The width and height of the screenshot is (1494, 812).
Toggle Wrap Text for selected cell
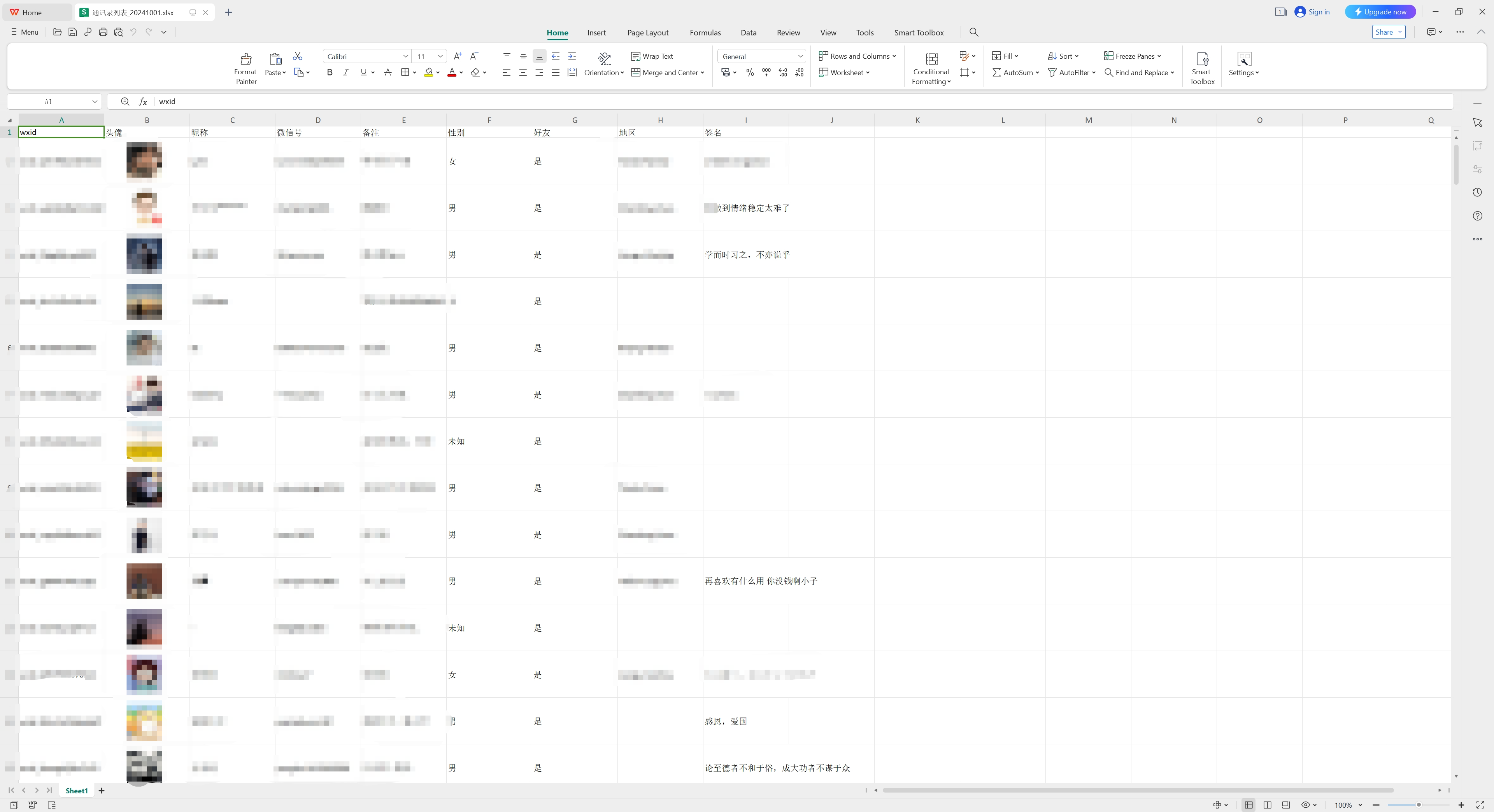pyautogui.click(x=652, y=56)
